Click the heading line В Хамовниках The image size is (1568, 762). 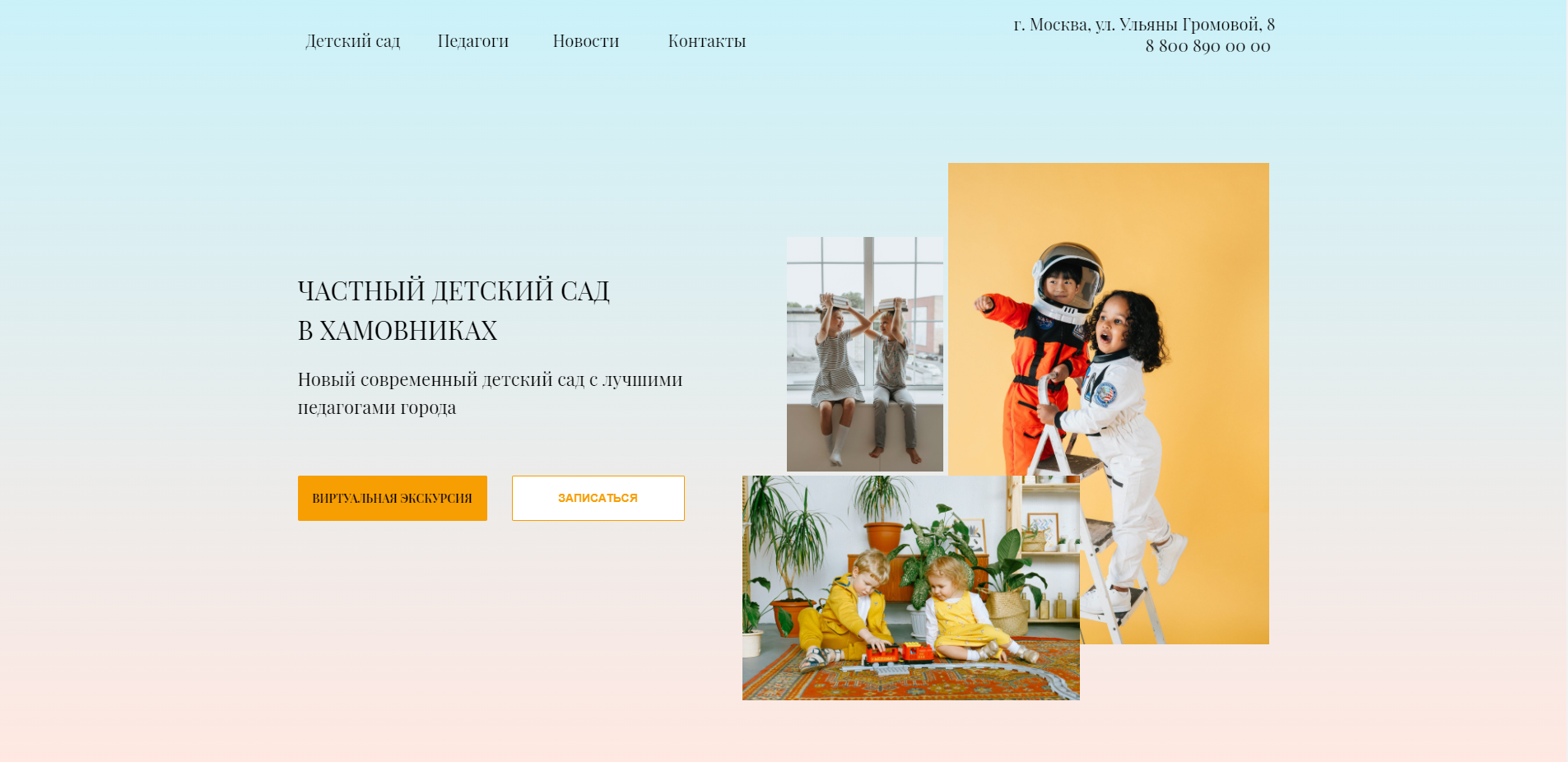click(x=398, y=331)
